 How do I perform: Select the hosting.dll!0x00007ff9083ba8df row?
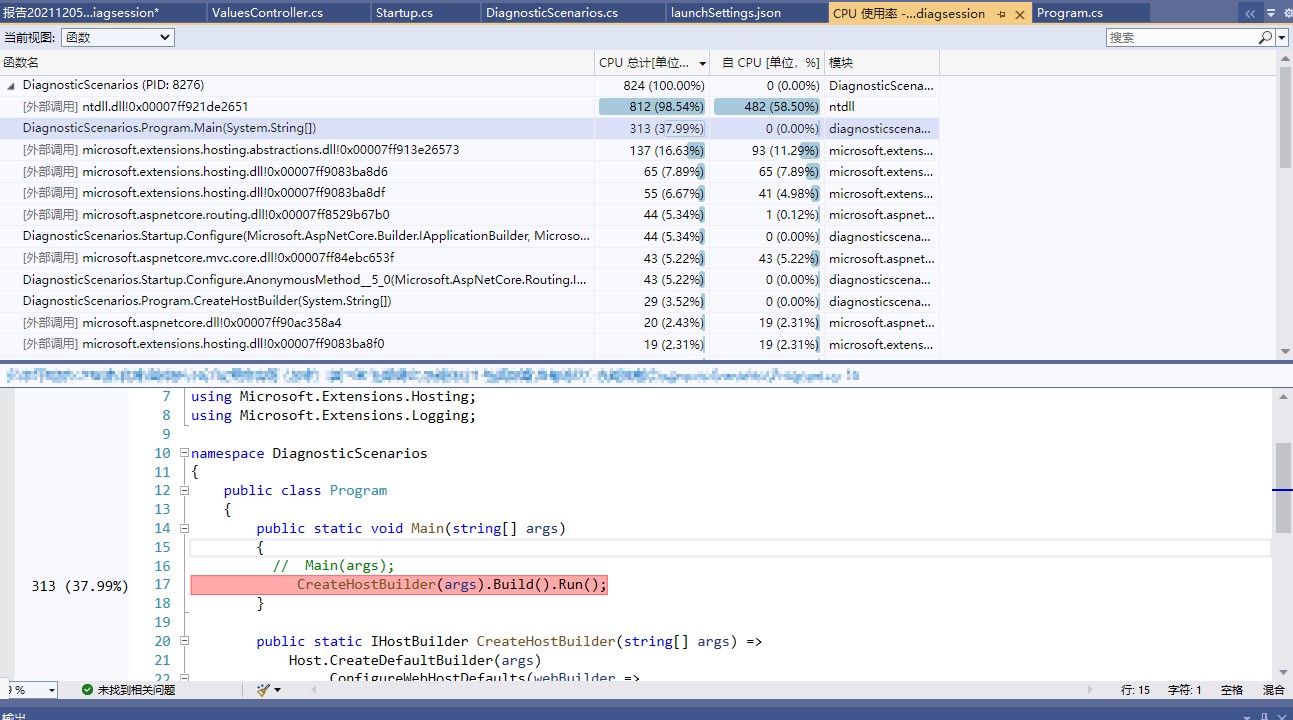click(x=470, y=193)
